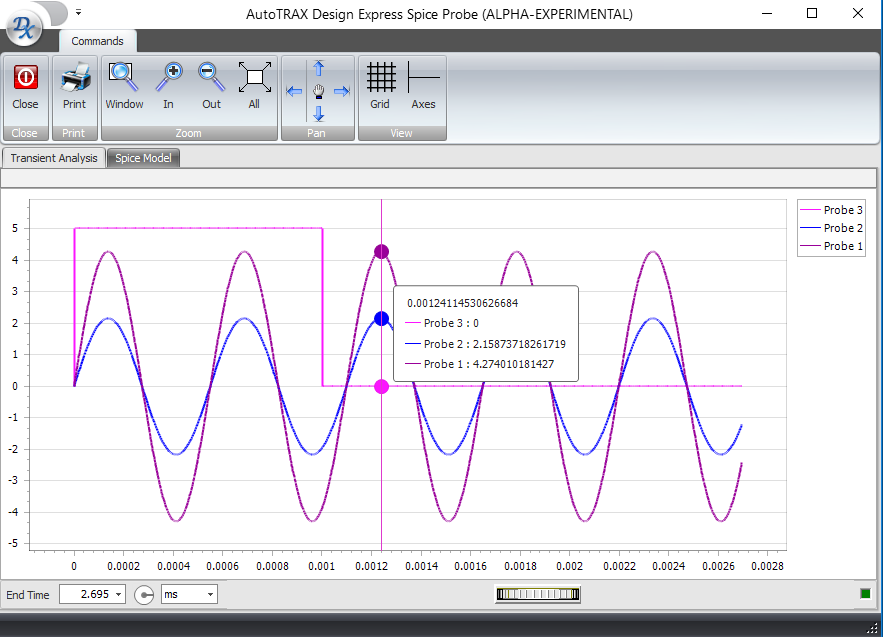Toggle the Axes display
The image size is (883, 637).
tap(423, 78)
